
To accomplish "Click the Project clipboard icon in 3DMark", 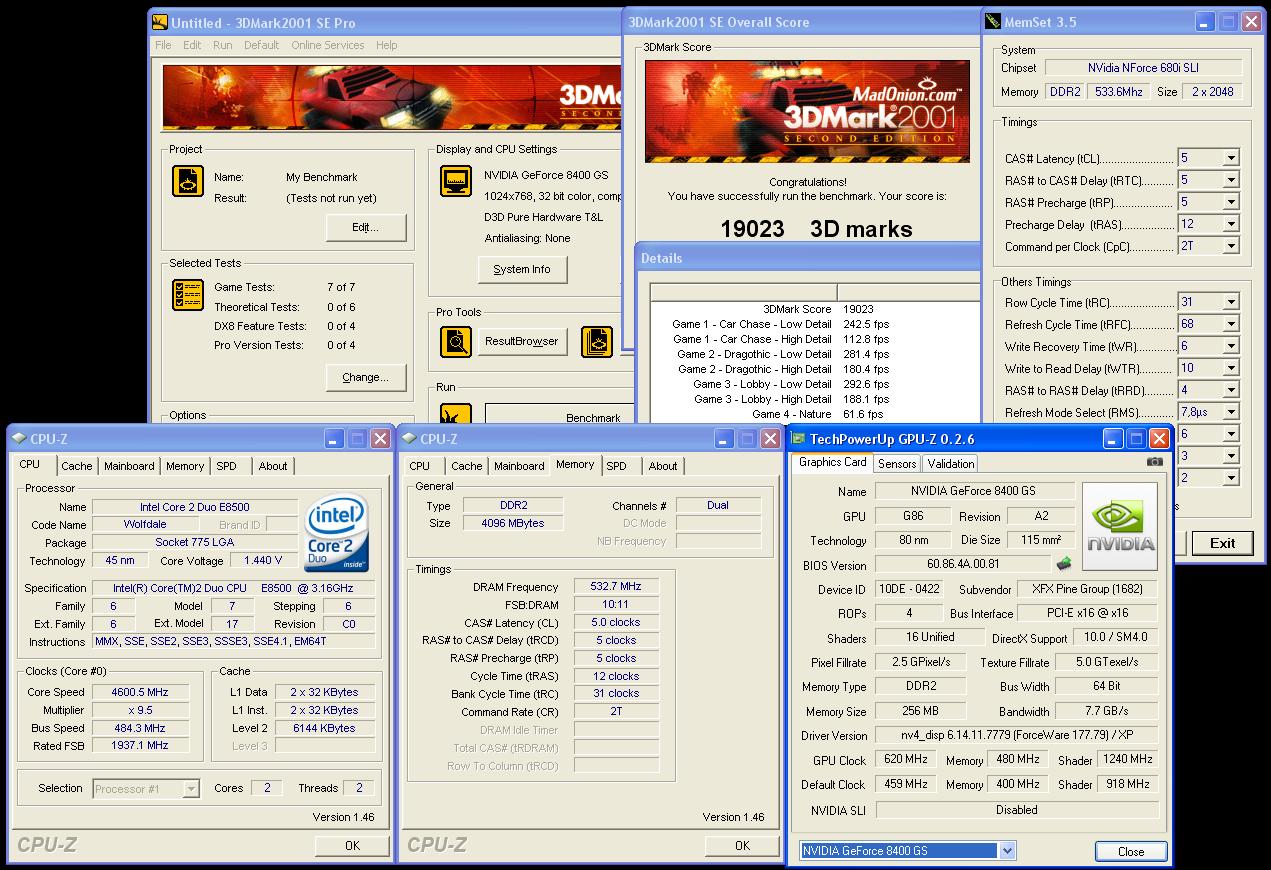I will coord(187,180).
